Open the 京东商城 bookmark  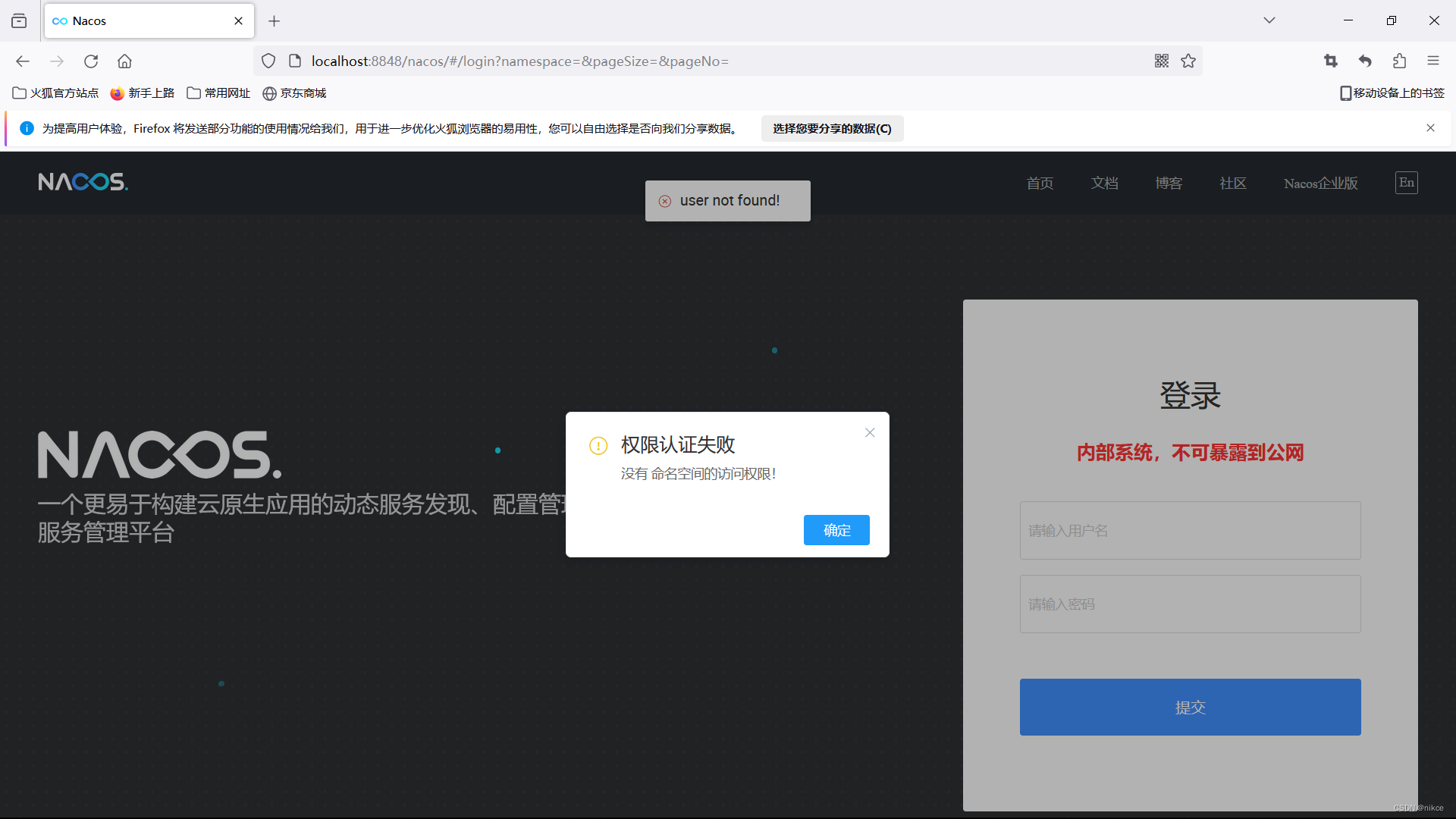pos(294,93)
